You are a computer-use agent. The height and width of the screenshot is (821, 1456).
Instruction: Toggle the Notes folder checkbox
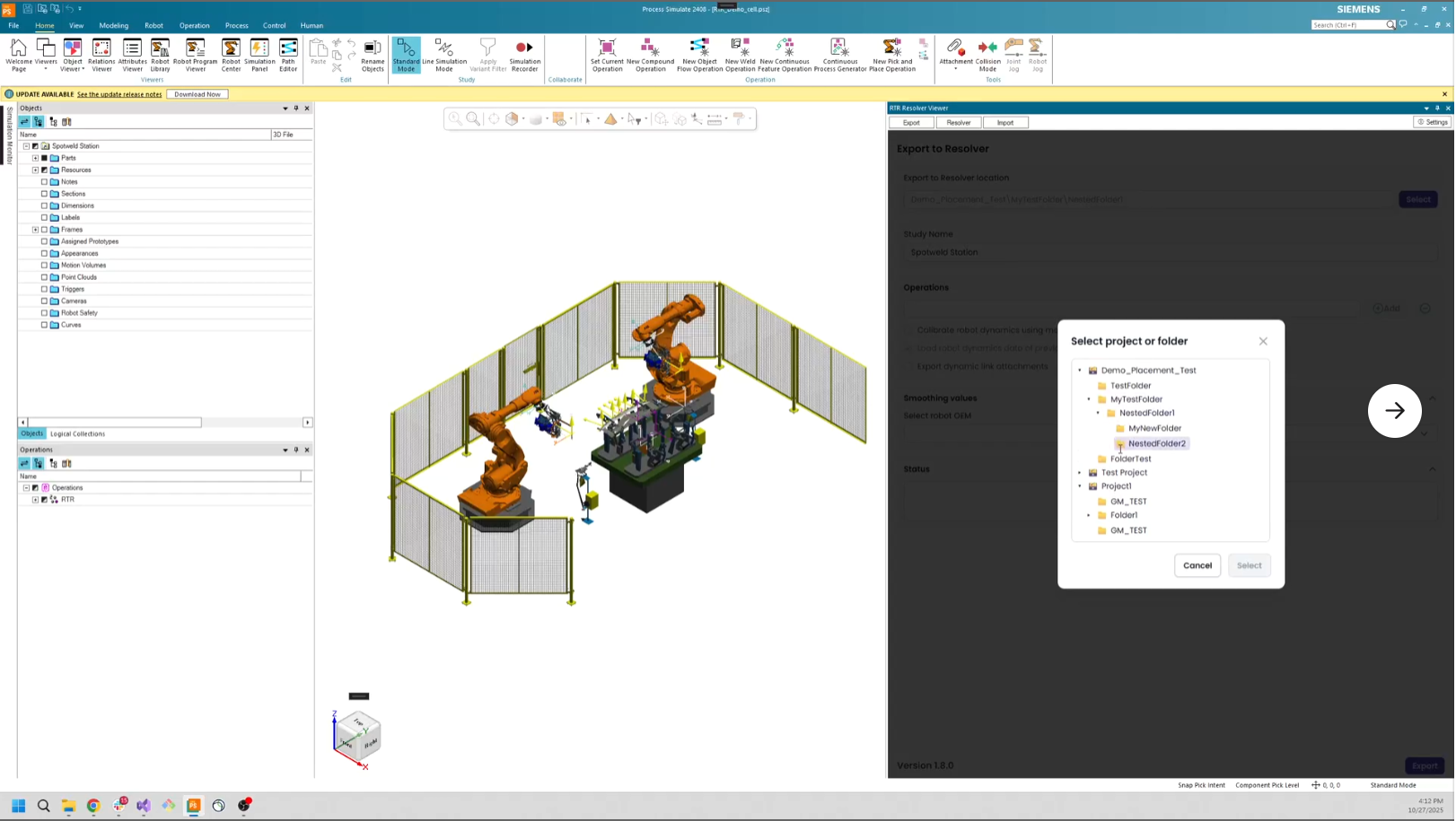pos(44,182)
